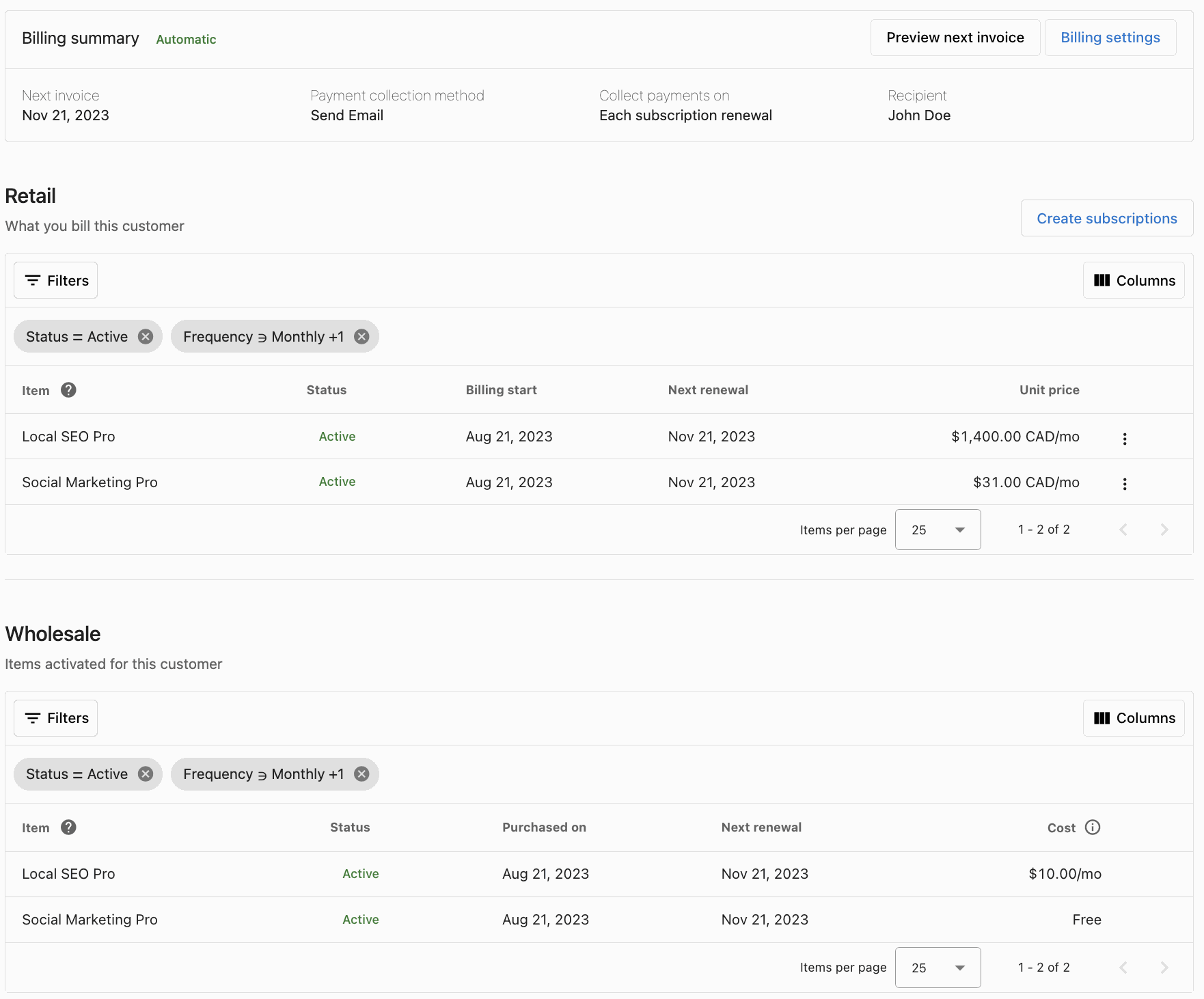Go to the next page in Wholesale table
1204x999 pixels.
(1164, 968)
